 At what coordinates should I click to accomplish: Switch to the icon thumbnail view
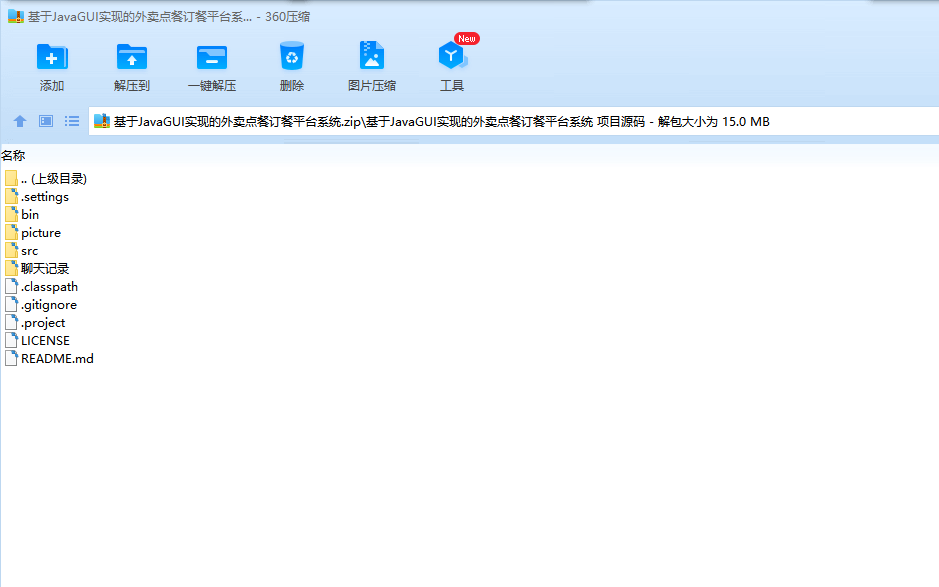[x=46, y=121]
